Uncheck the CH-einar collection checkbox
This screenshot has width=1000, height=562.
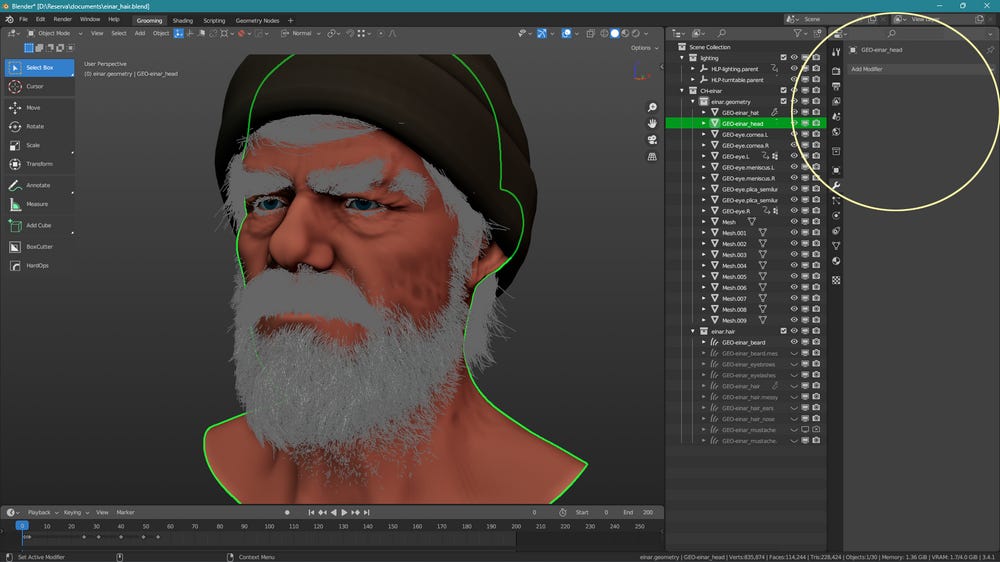tap(783, 90)
